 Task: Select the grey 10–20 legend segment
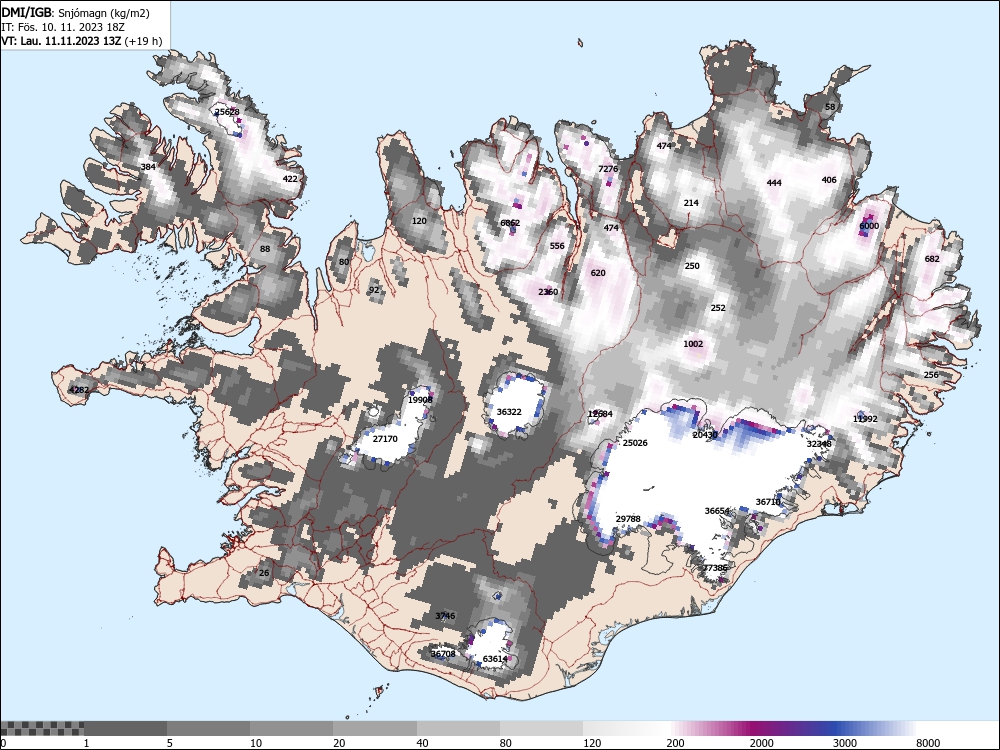(291, 729)
